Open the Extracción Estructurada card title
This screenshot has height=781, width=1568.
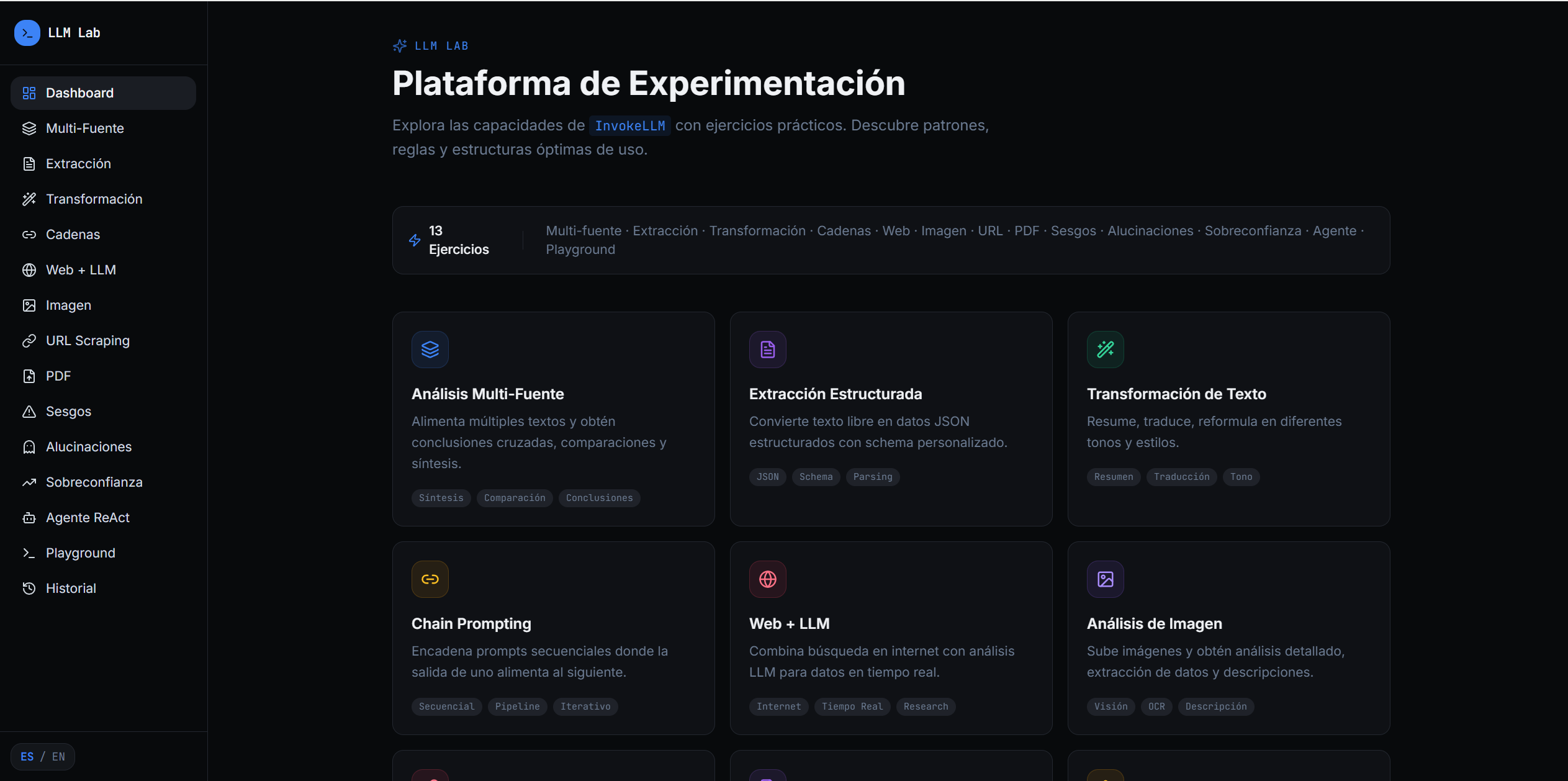(x=836, y=394)
